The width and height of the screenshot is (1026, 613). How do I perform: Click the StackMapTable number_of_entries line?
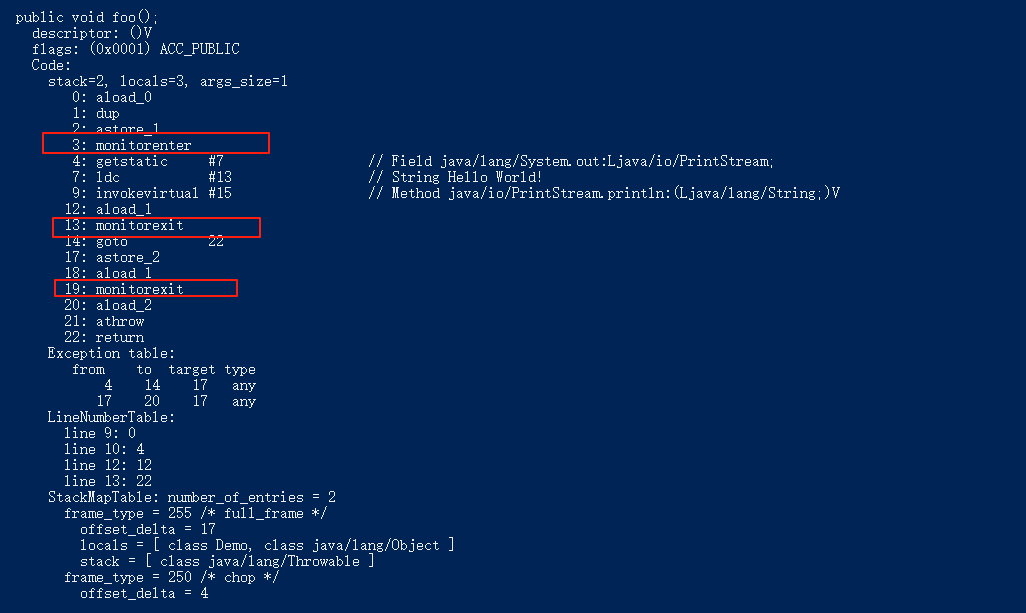192,497
